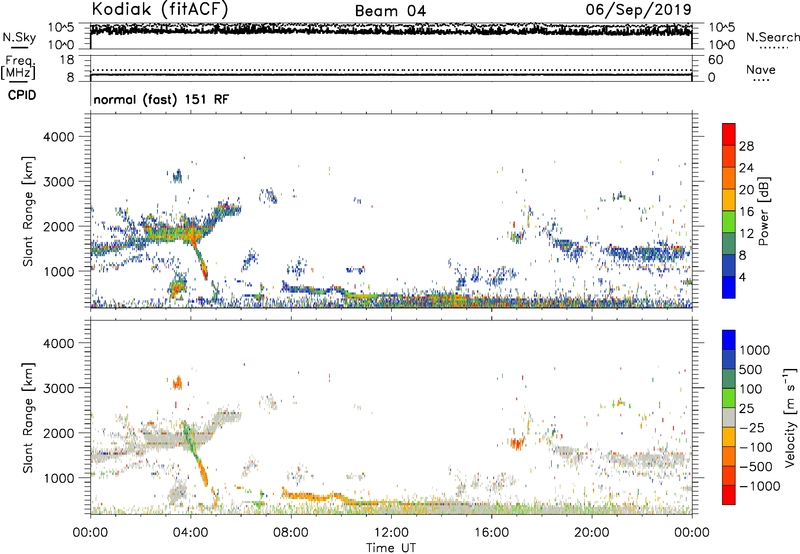The height and width of the screenshot is (554, 800).
Task: Click the noise trace in the N.Sky panel
Action: click(391, 29)
